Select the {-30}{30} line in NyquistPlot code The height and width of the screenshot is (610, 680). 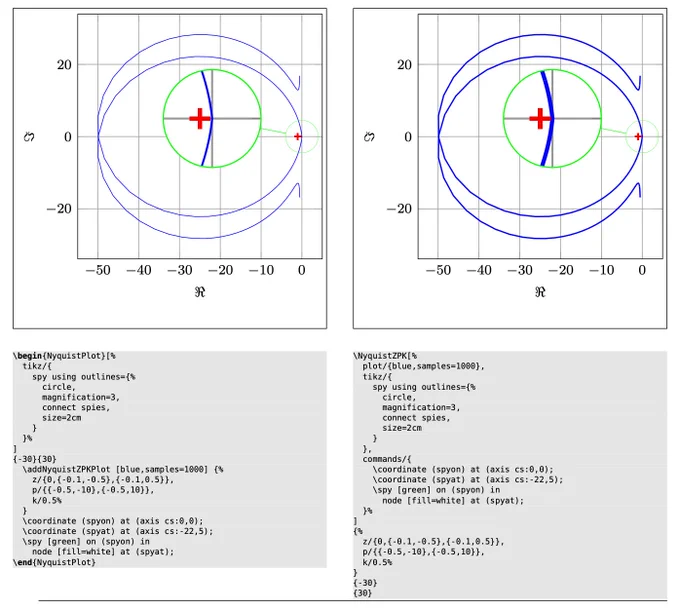coord(35,459)
